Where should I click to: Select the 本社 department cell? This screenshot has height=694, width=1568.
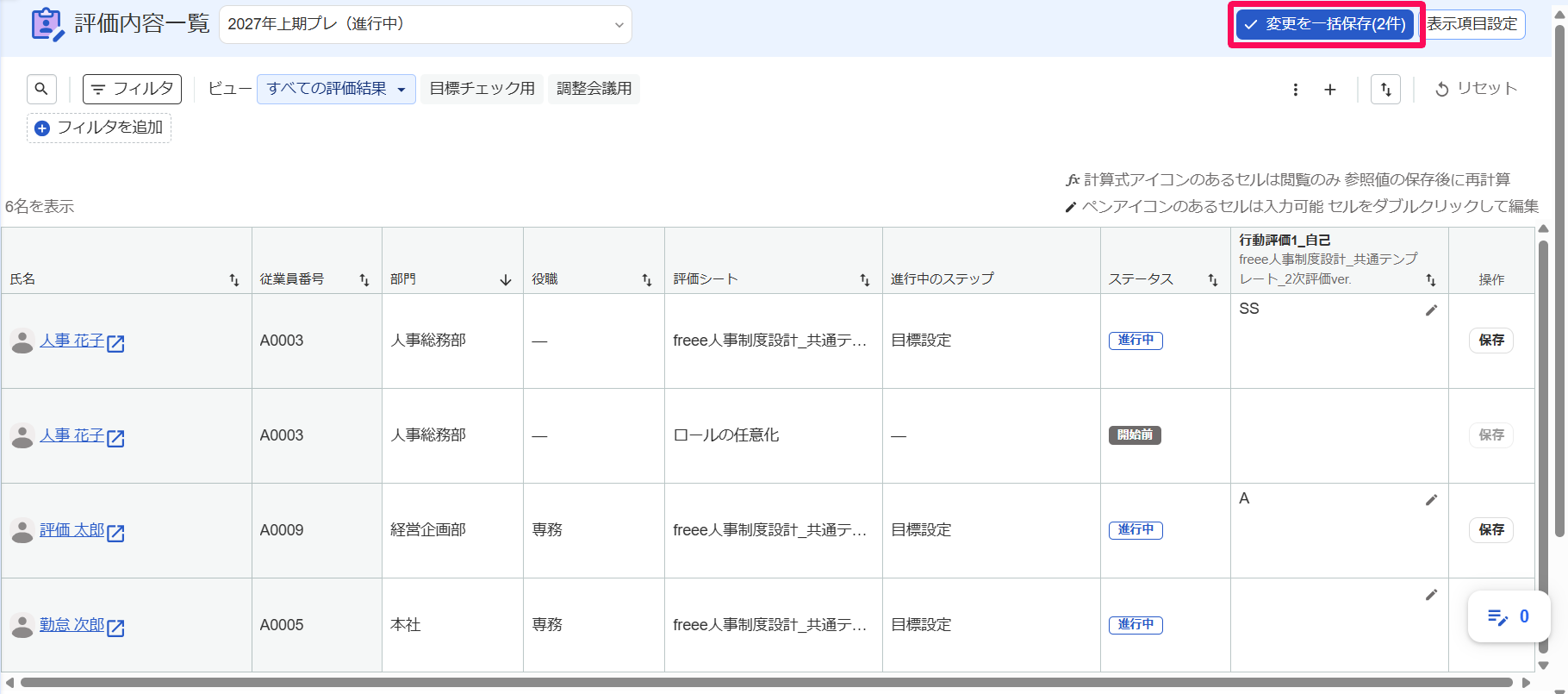click(x=452, y=625)
